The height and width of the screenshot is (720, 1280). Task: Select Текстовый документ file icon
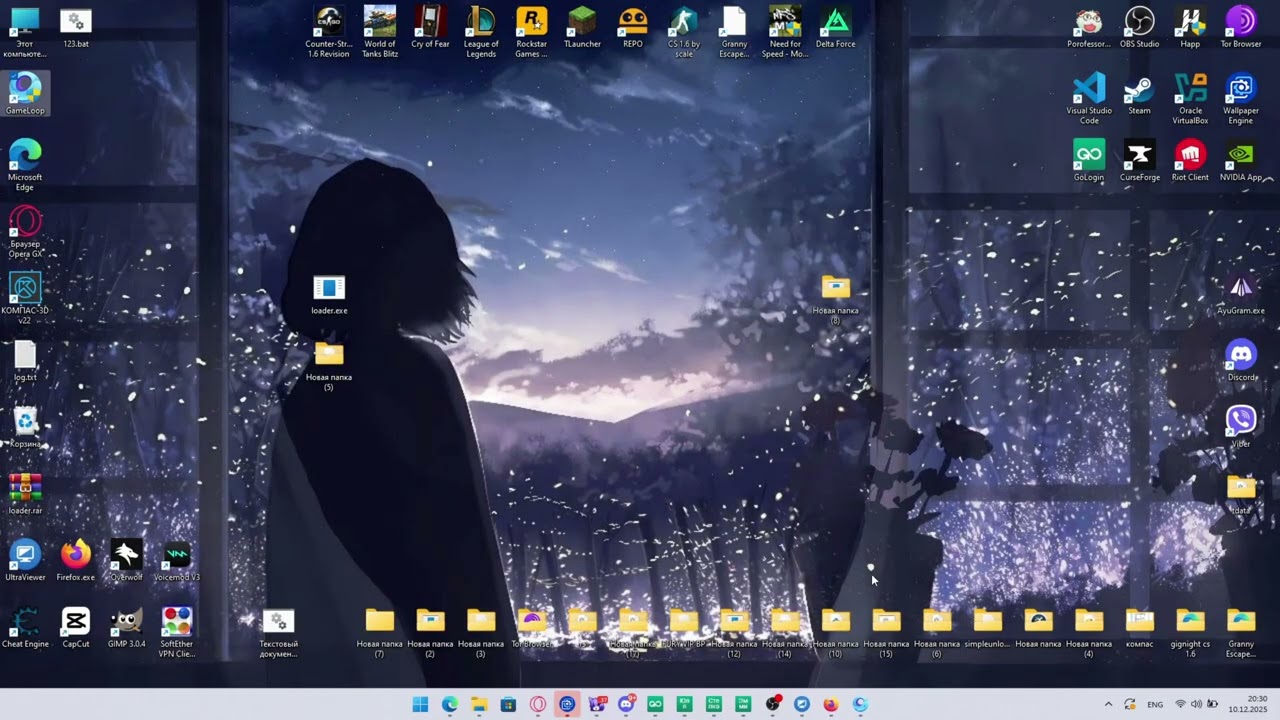coord(278,633)
